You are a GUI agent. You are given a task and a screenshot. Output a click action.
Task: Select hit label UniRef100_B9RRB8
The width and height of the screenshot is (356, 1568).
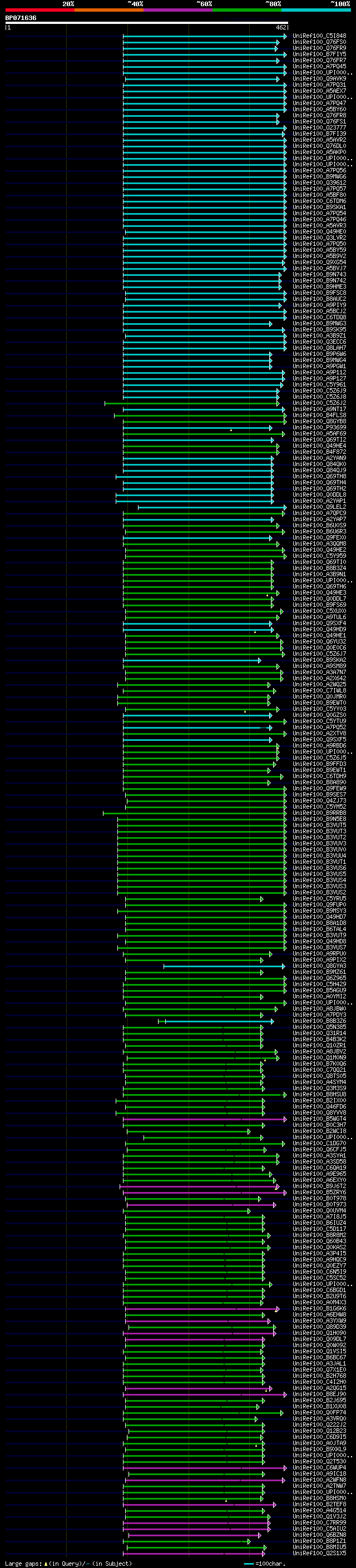click(x=319, y=813)
